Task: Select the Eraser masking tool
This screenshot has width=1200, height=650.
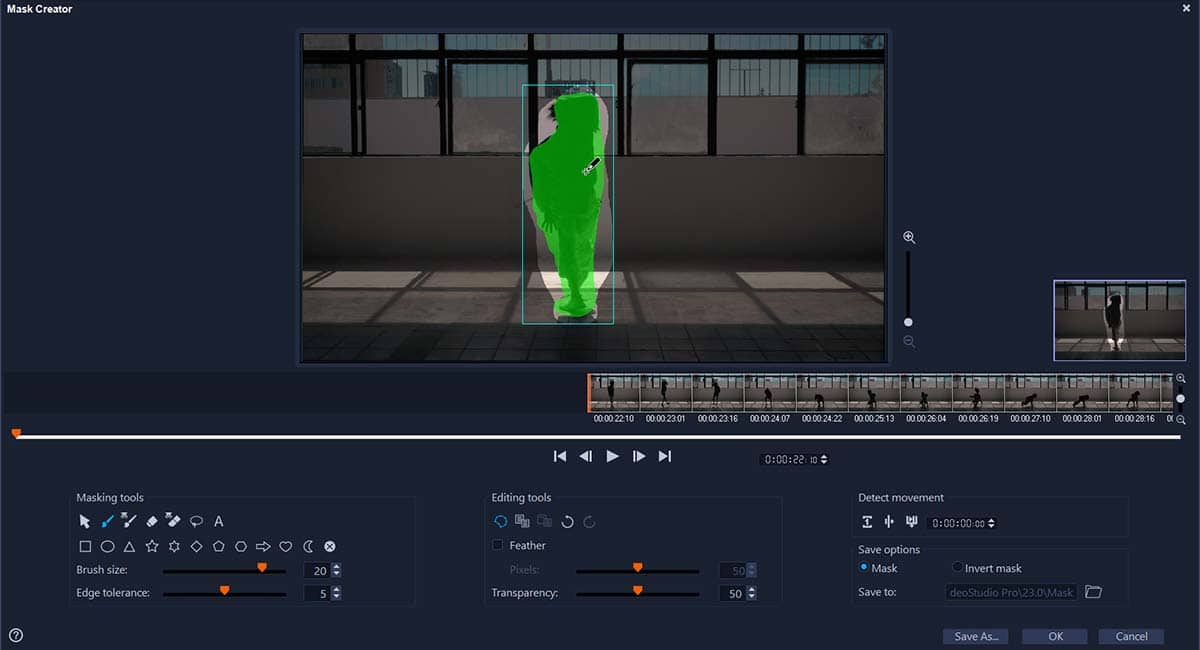Action: coord(152,521)
